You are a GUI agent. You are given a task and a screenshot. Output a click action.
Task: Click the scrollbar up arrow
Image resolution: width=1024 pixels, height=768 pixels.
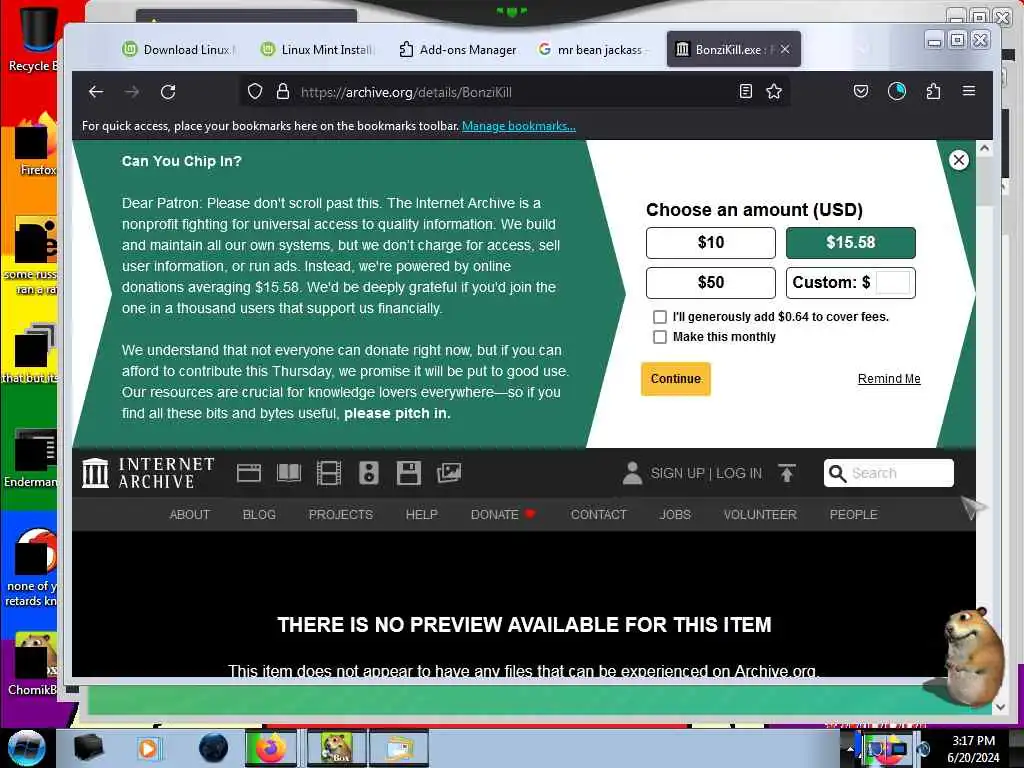coord(984,148)
